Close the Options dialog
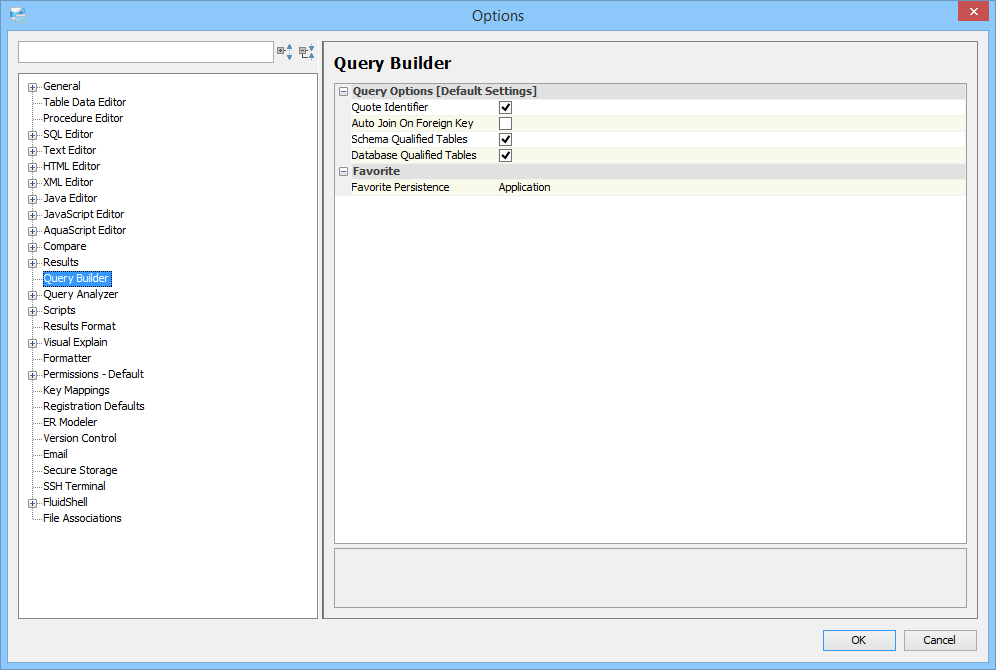The image size is (996, 670). tap(973, 12)
